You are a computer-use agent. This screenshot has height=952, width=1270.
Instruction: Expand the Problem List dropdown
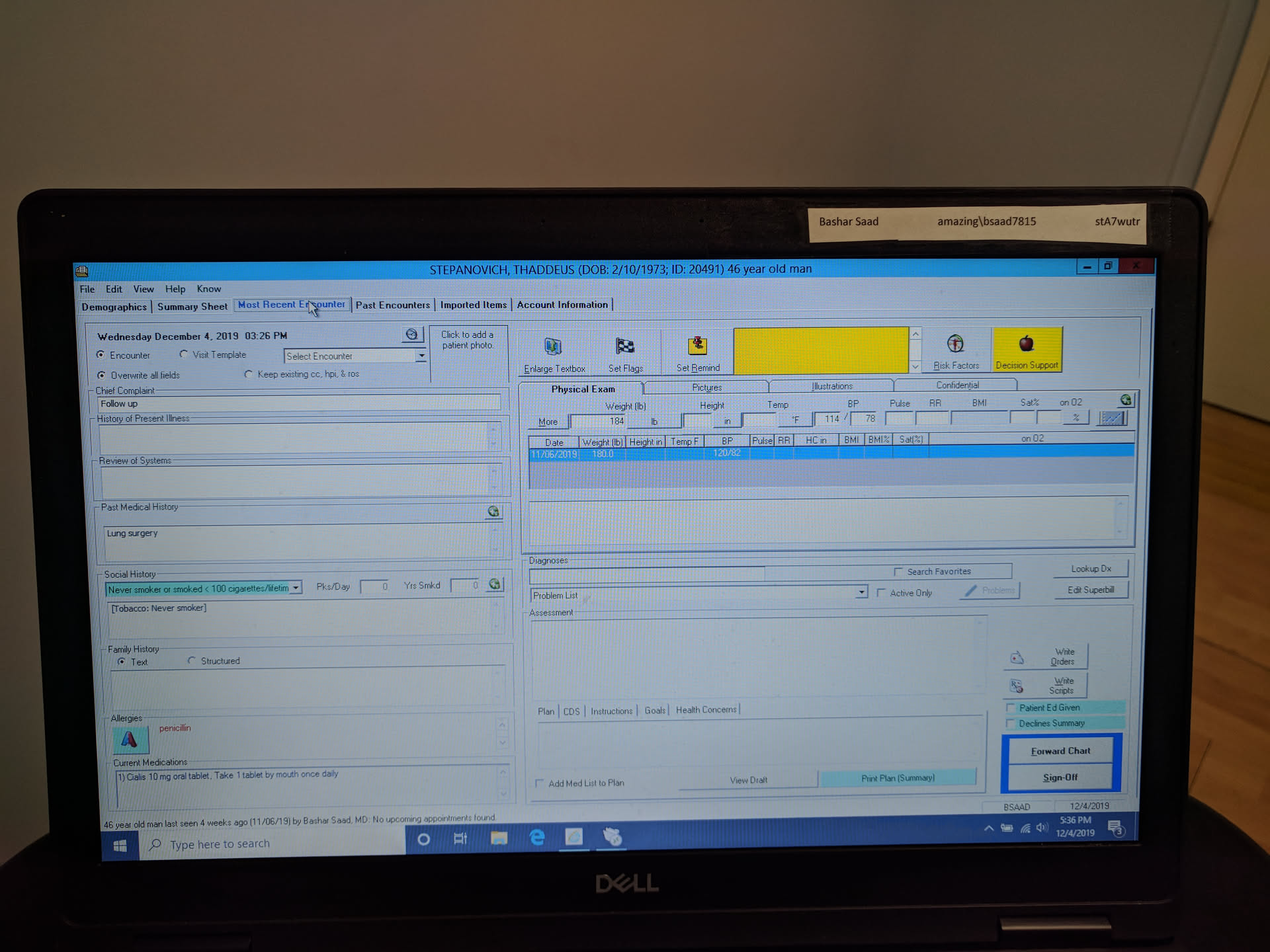[861, 592]
